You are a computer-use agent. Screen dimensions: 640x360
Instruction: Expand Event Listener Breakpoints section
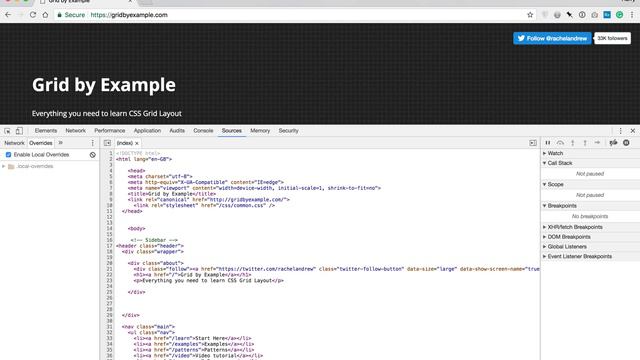coord(544,256)
